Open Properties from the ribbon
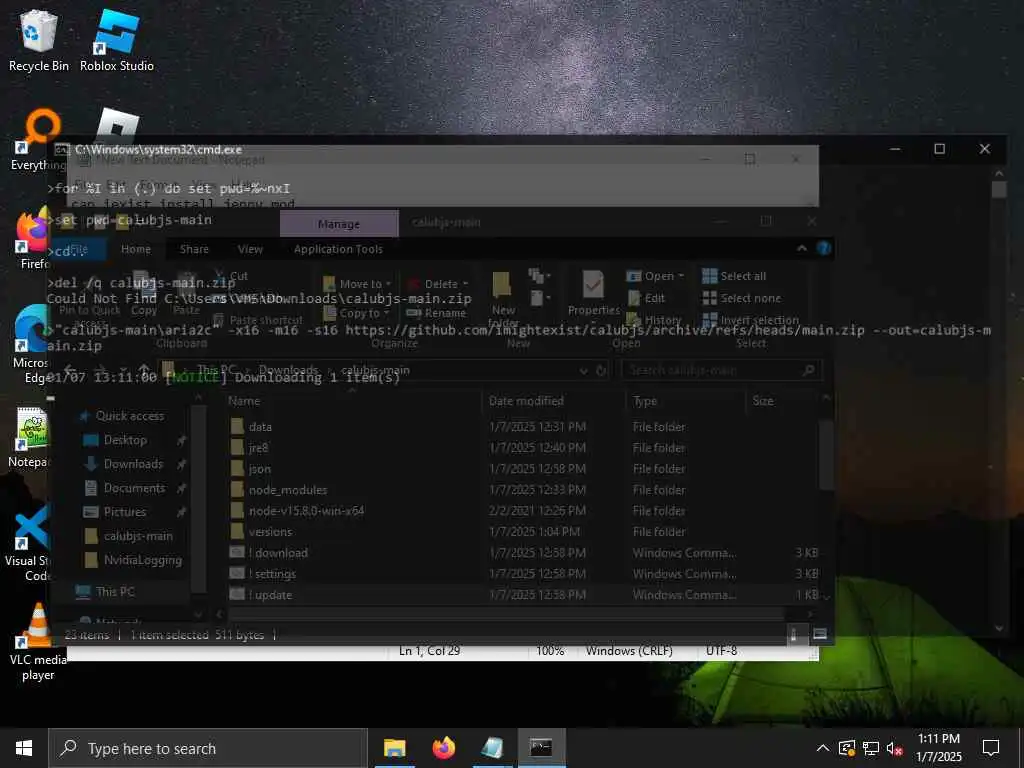1024x768 pixels. coord(594,295)
